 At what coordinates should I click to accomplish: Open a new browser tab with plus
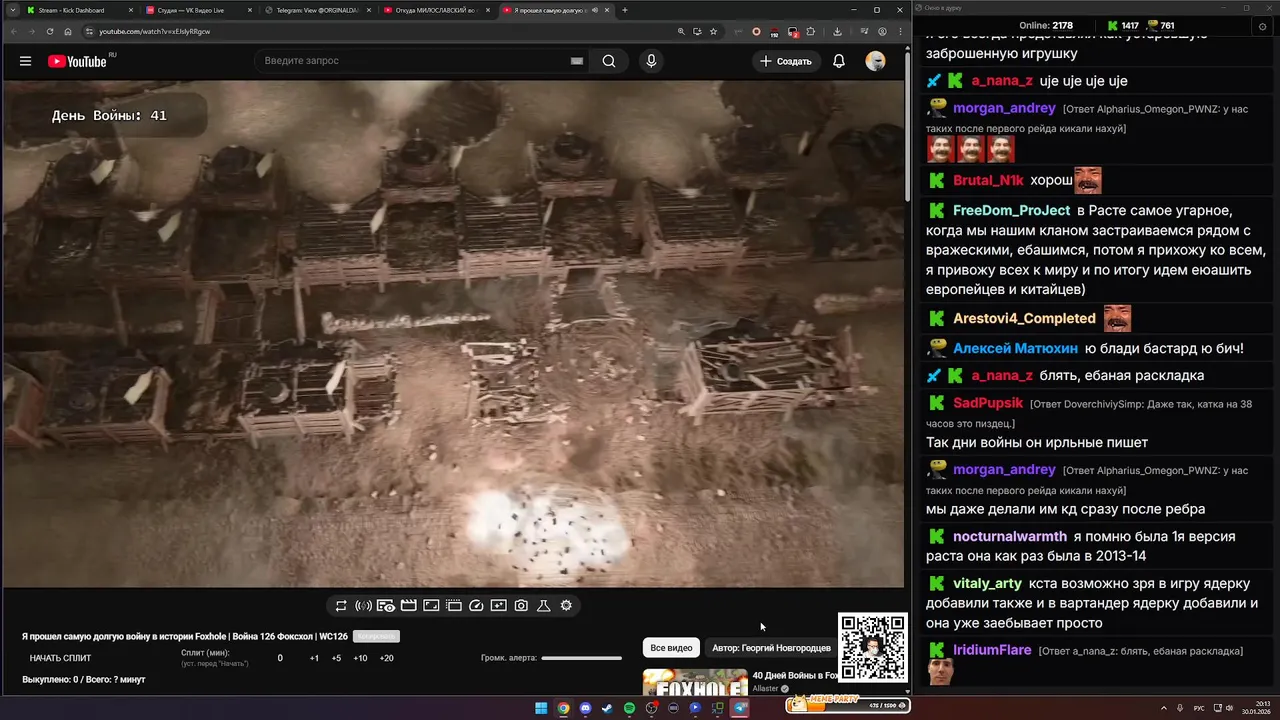pos(625,10)
